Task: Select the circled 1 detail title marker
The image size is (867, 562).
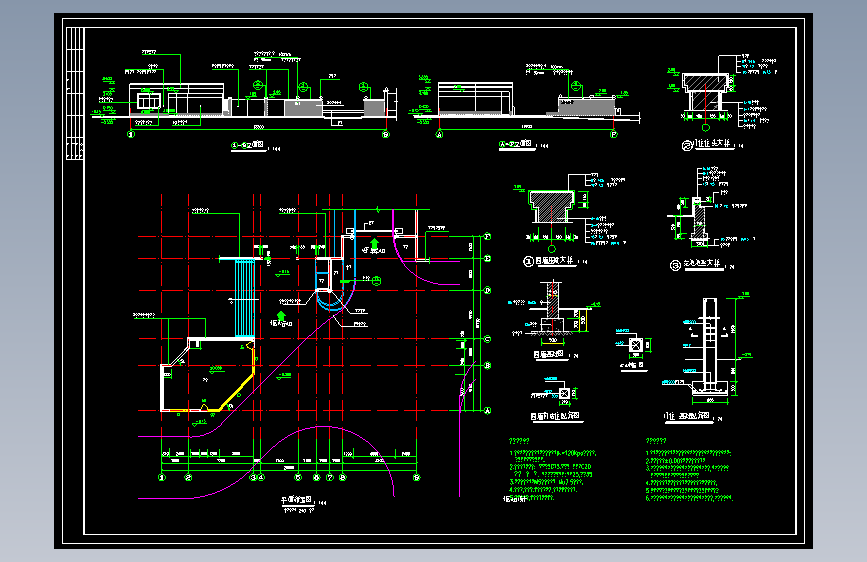Action: coord(528,262)
